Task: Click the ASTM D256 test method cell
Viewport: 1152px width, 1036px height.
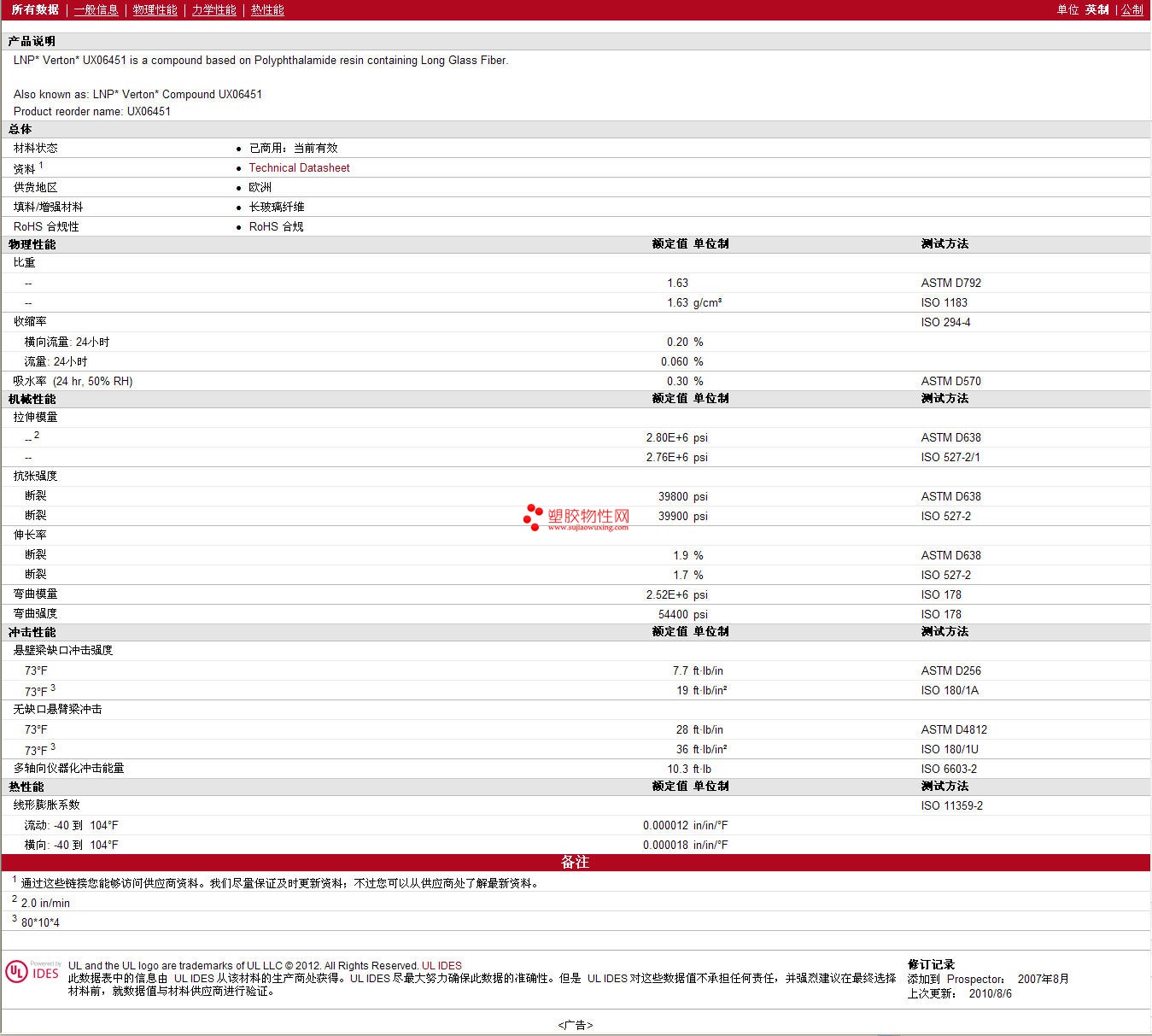Action: tap(951, 670)
